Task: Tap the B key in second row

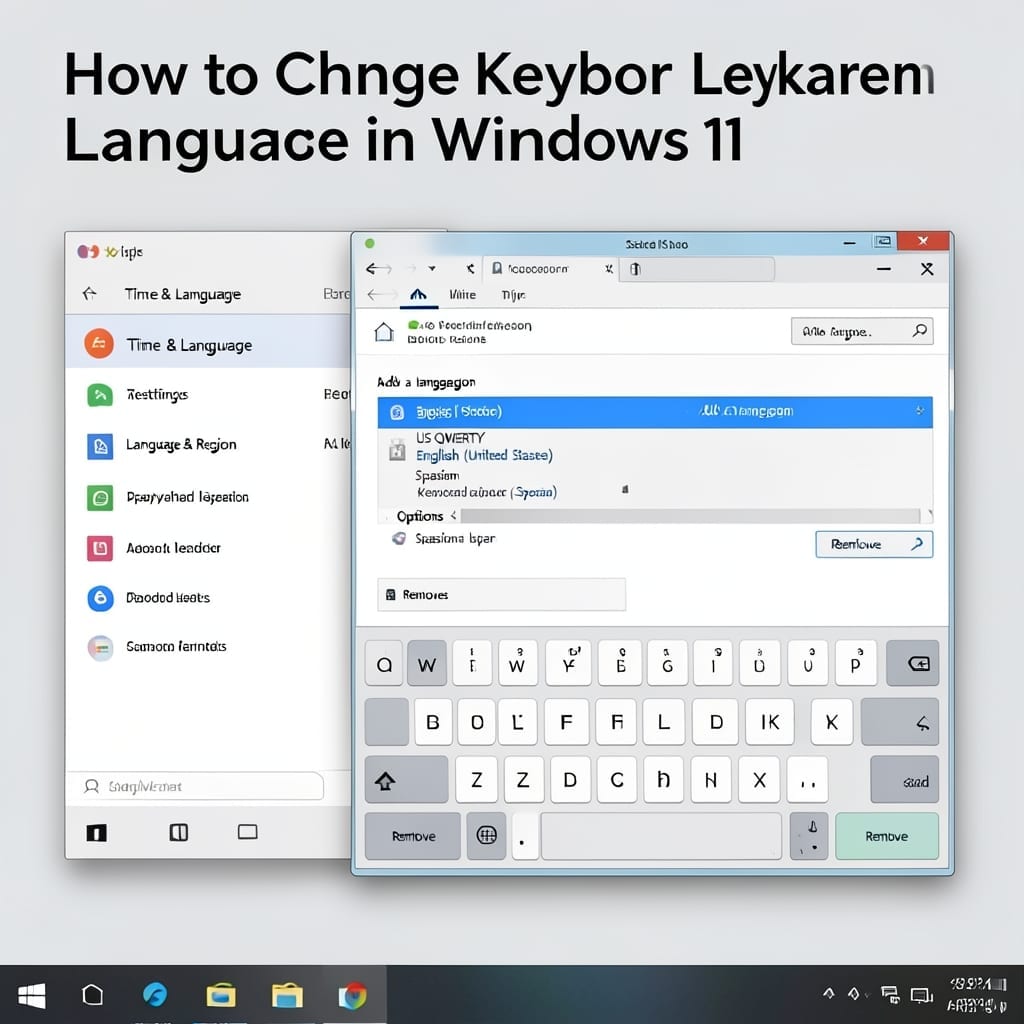Action: pyautogui.click(x=432, y=722)
